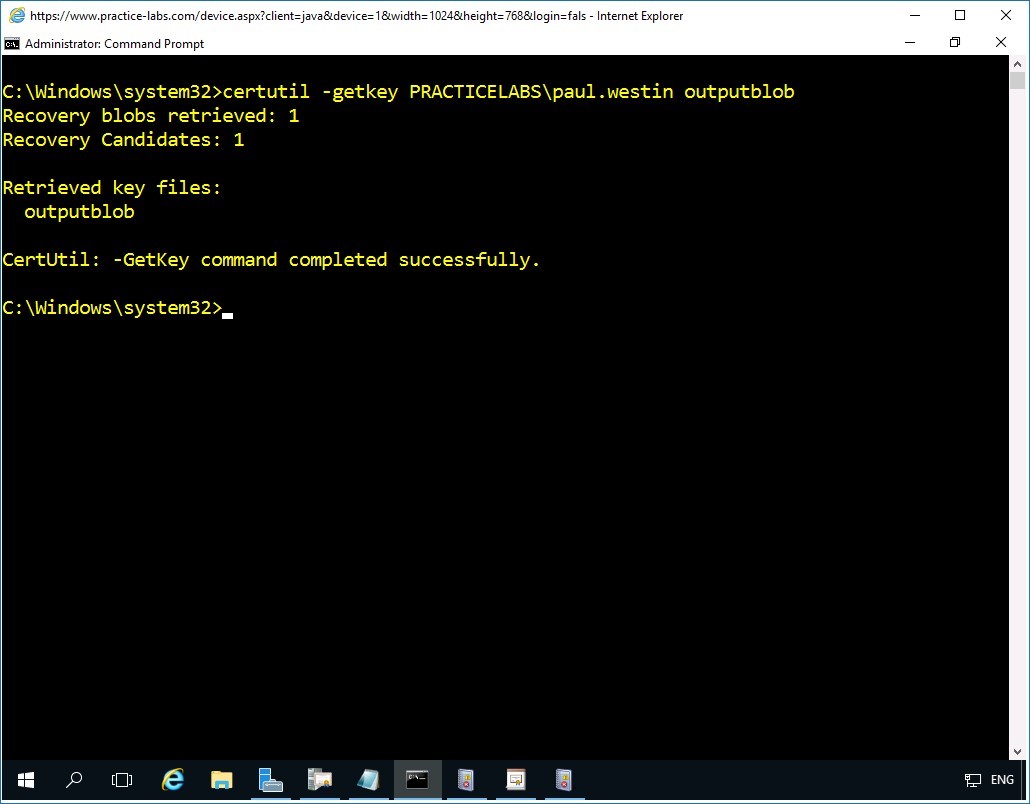1030x804 pixels.
Task: Launch Internet Explorer from the taskbar
Action: [173, 779]
